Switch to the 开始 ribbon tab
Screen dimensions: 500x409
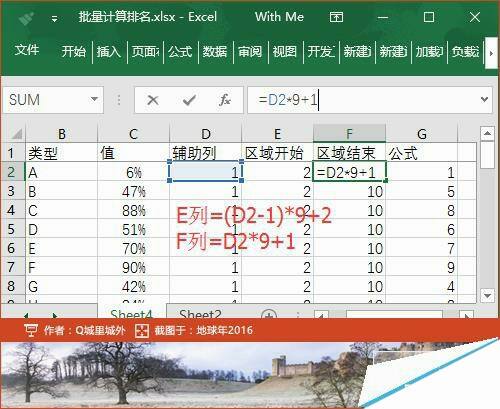click(74, 52)
